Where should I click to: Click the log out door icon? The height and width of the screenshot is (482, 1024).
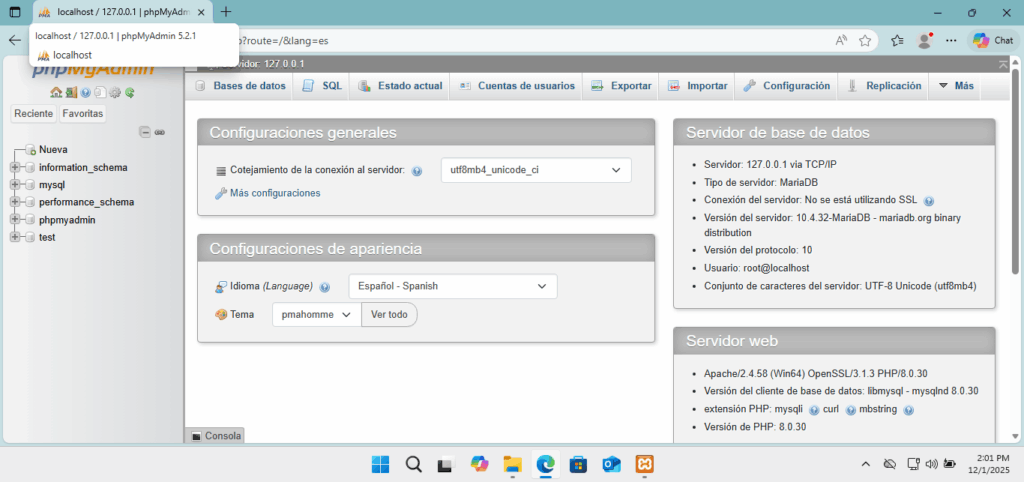pos(71,92)
